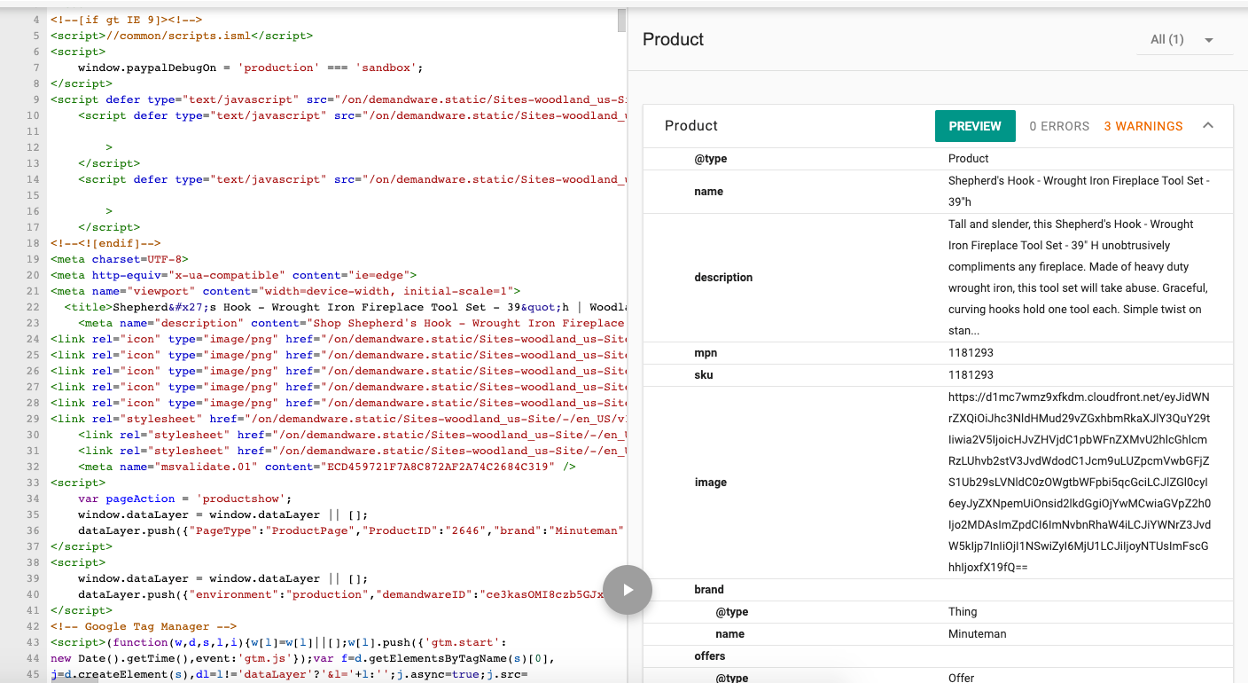Click the Product heading above the results
The width and height of the screenshot is (1248, 684).
point(673,39)
